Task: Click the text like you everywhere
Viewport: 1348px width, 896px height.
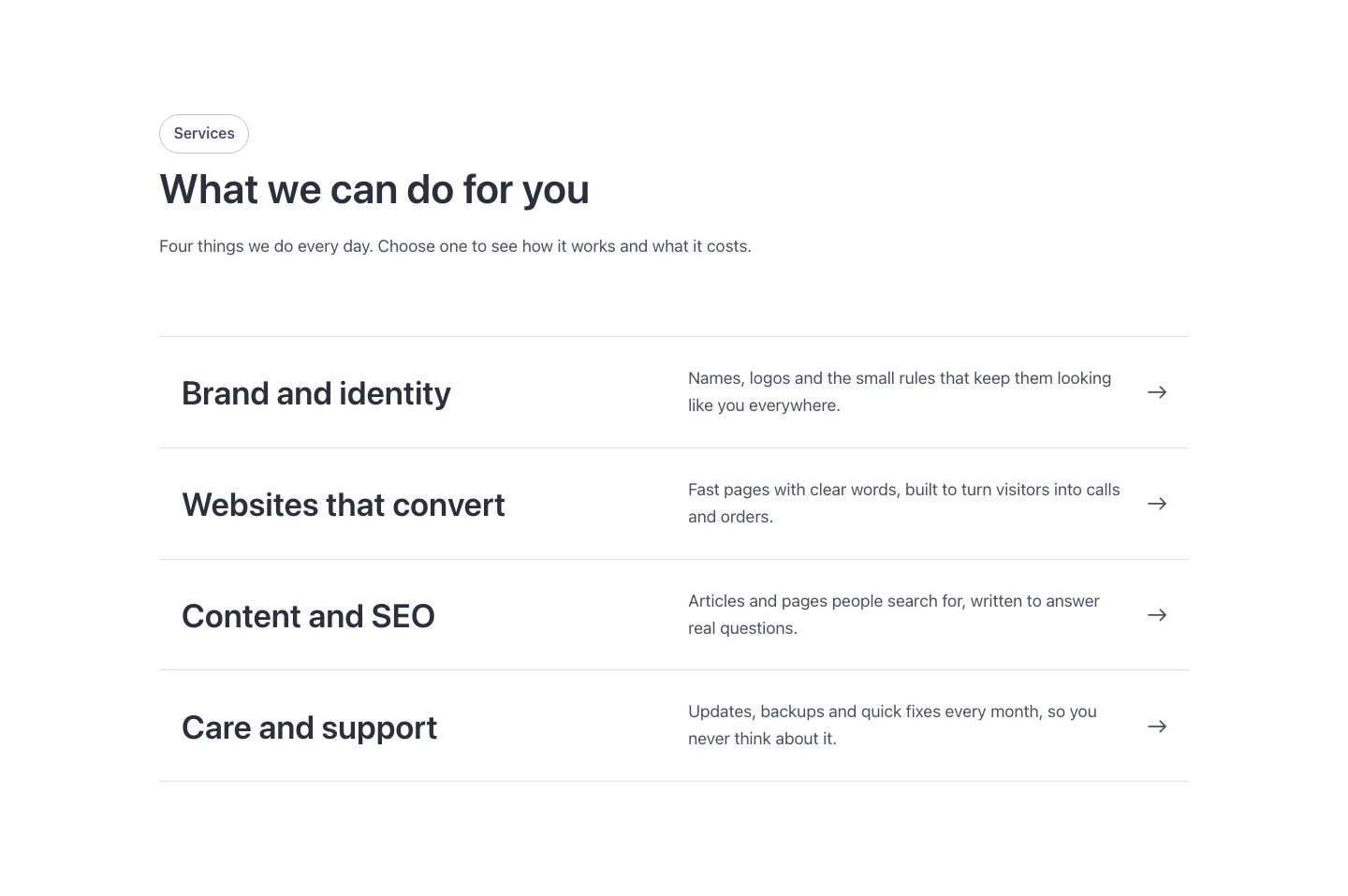Action: 764,405
